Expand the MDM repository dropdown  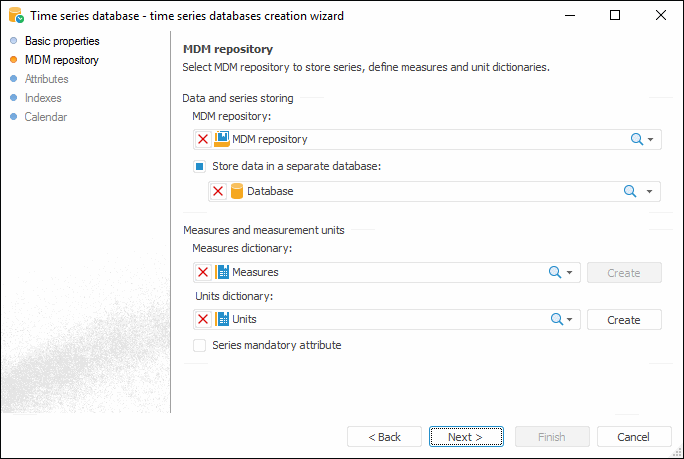[x=651, y=140]
